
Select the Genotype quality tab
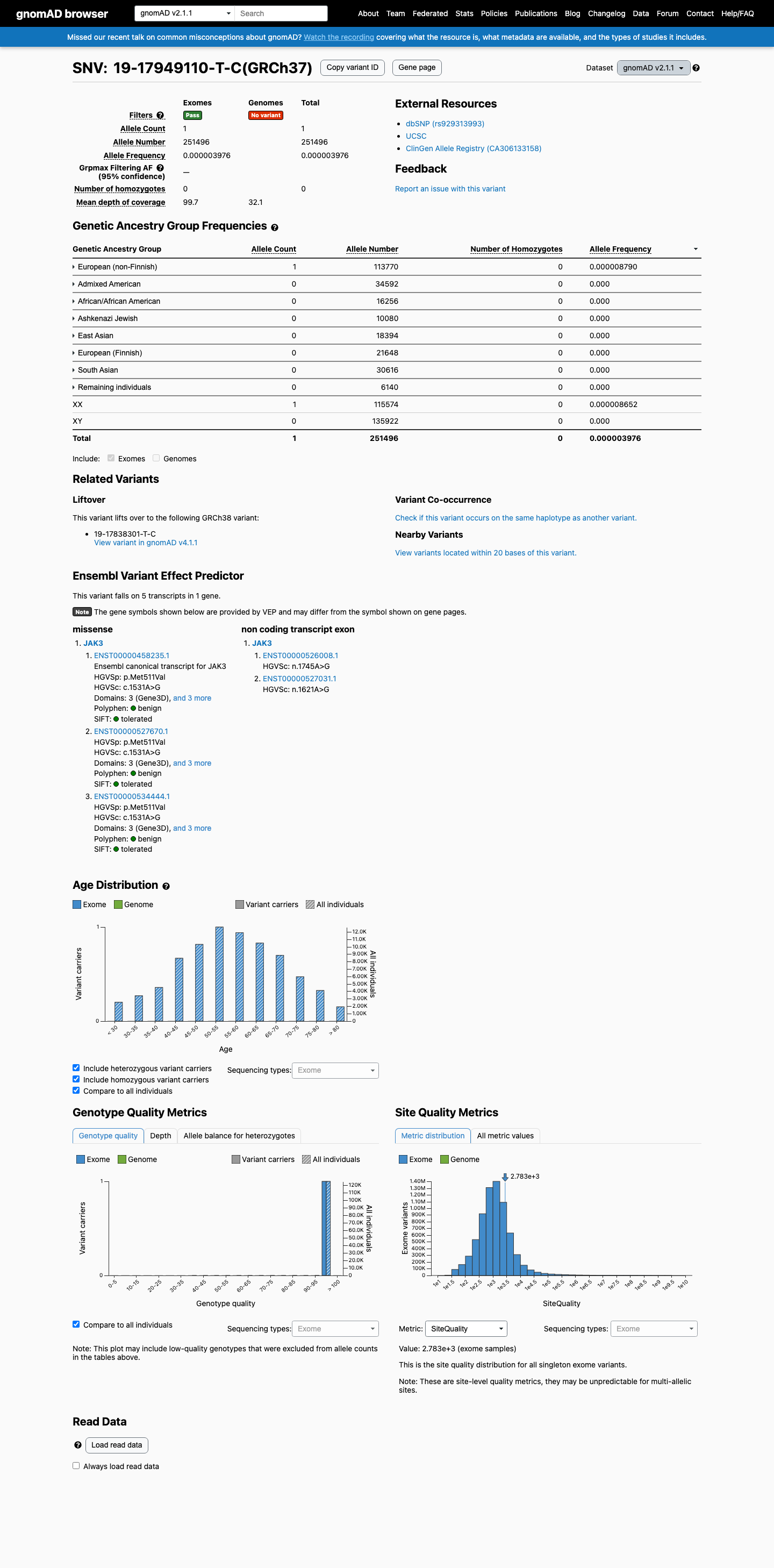tap(109, 1135)
